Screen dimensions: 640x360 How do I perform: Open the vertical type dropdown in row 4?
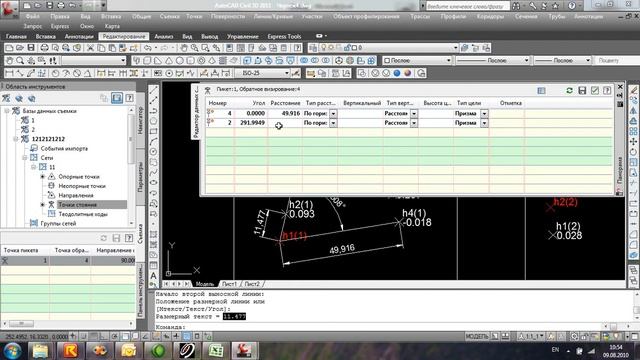[x=414, y=113]
